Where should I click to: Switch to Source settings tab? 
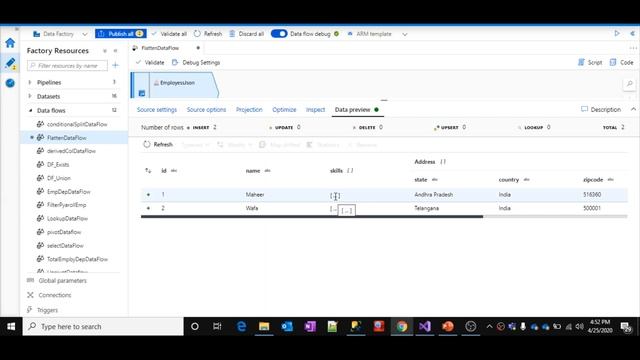click(x=157, y=110)
